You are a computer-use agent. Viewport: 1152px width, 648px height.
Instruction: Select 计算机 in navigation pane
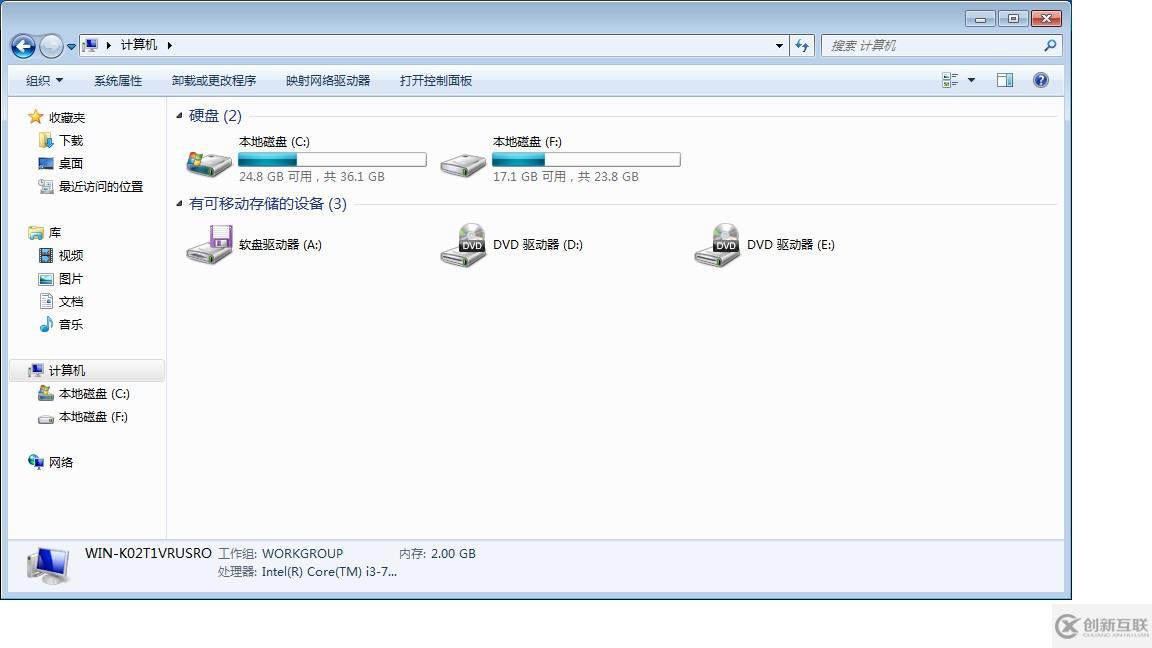coord(87,370)
